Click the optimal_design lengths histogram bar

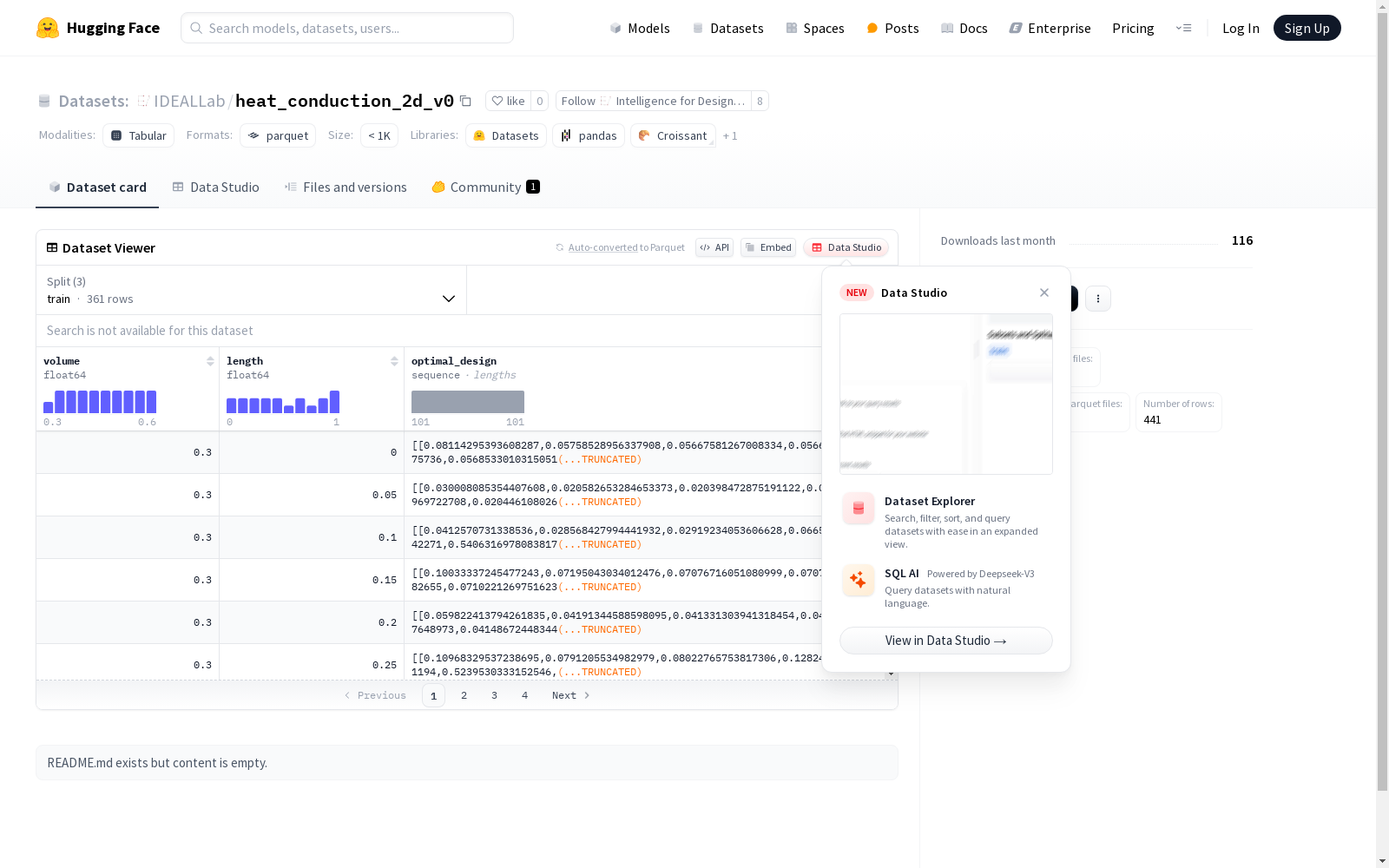click(468, 402)
